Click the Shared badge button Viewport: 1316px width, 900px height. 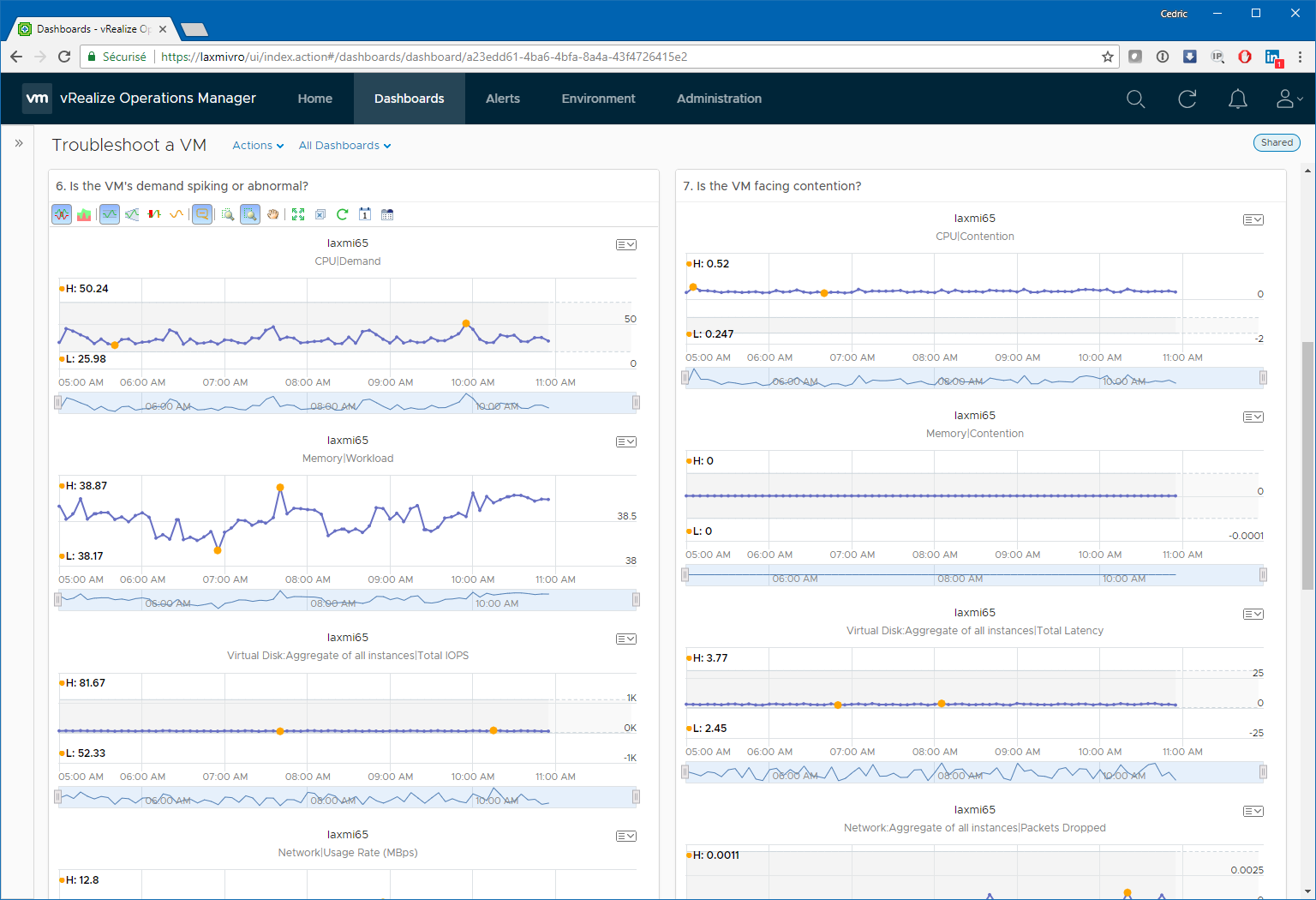[1276, 143]
